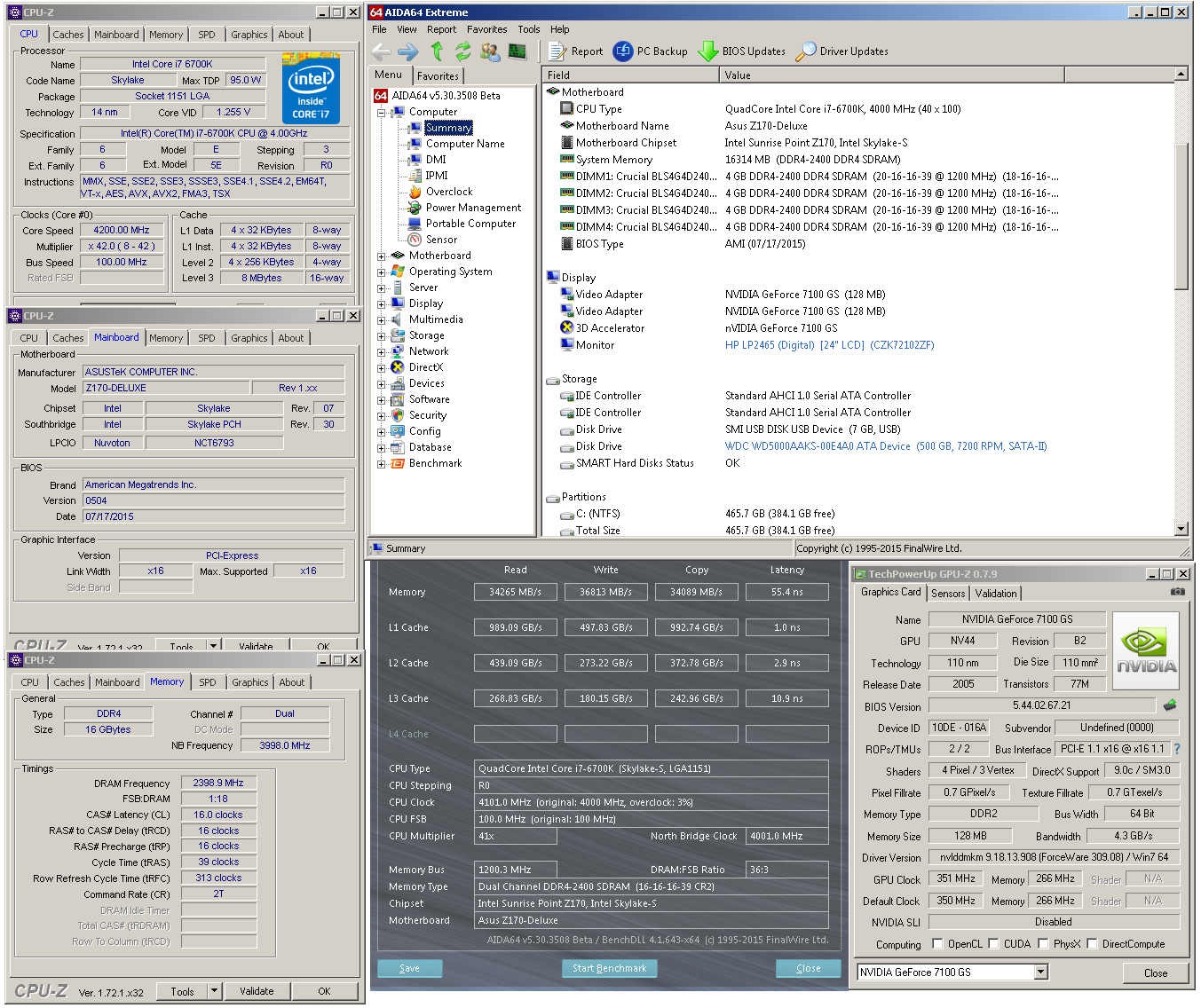This screenshot has width=1201, height=1008.
Task: Open the GPU selection dropdown in GPU-Z
Action: tap(1041, 972)
